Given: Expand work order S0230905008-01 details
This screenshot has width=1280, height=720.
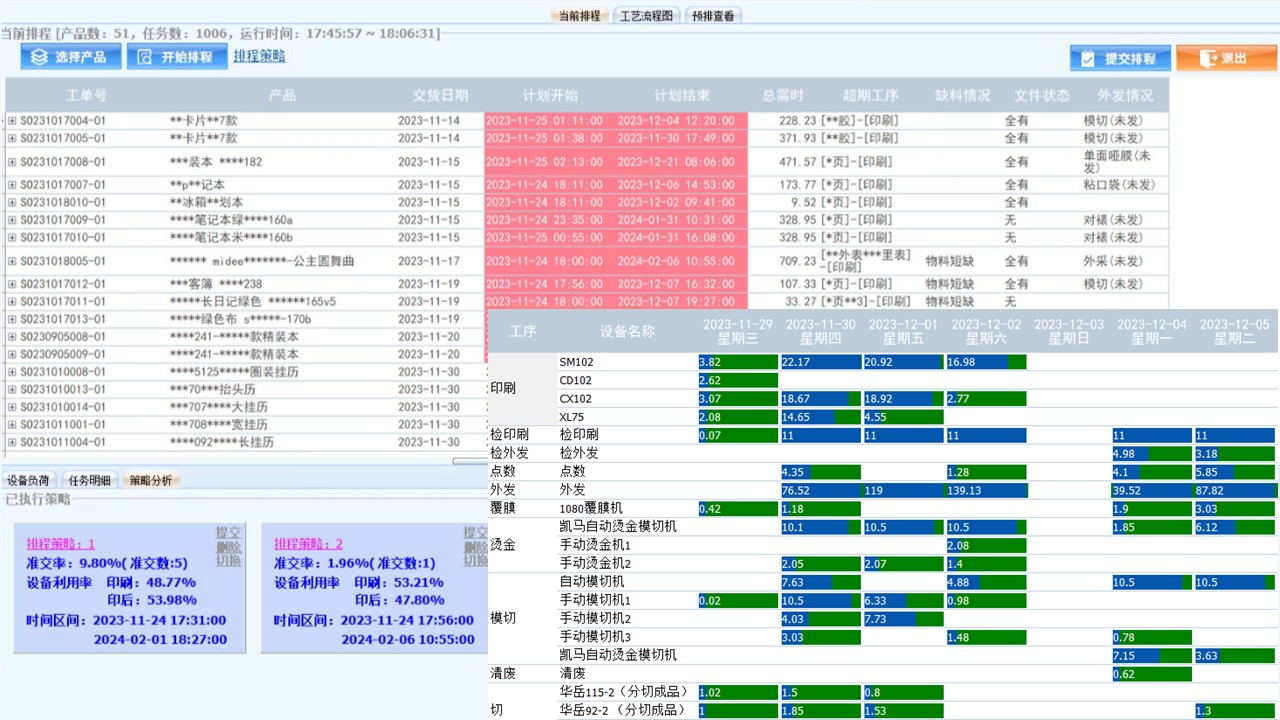Looking at the screenshot, I should tap(12, 337).
